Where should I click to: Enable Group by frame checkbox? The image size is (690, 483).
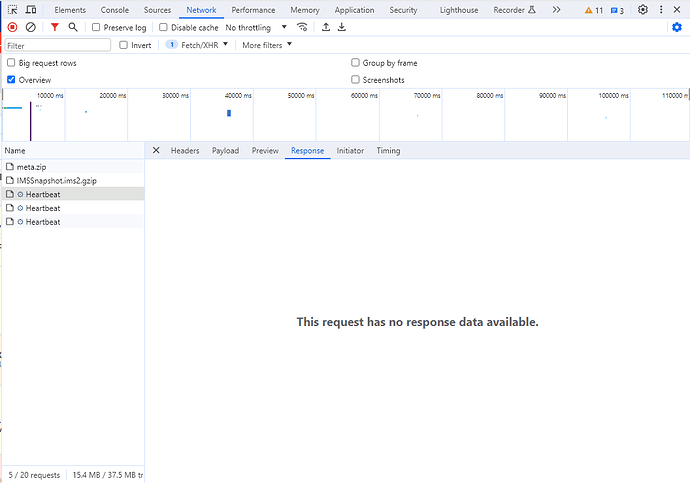click(355, 63)
